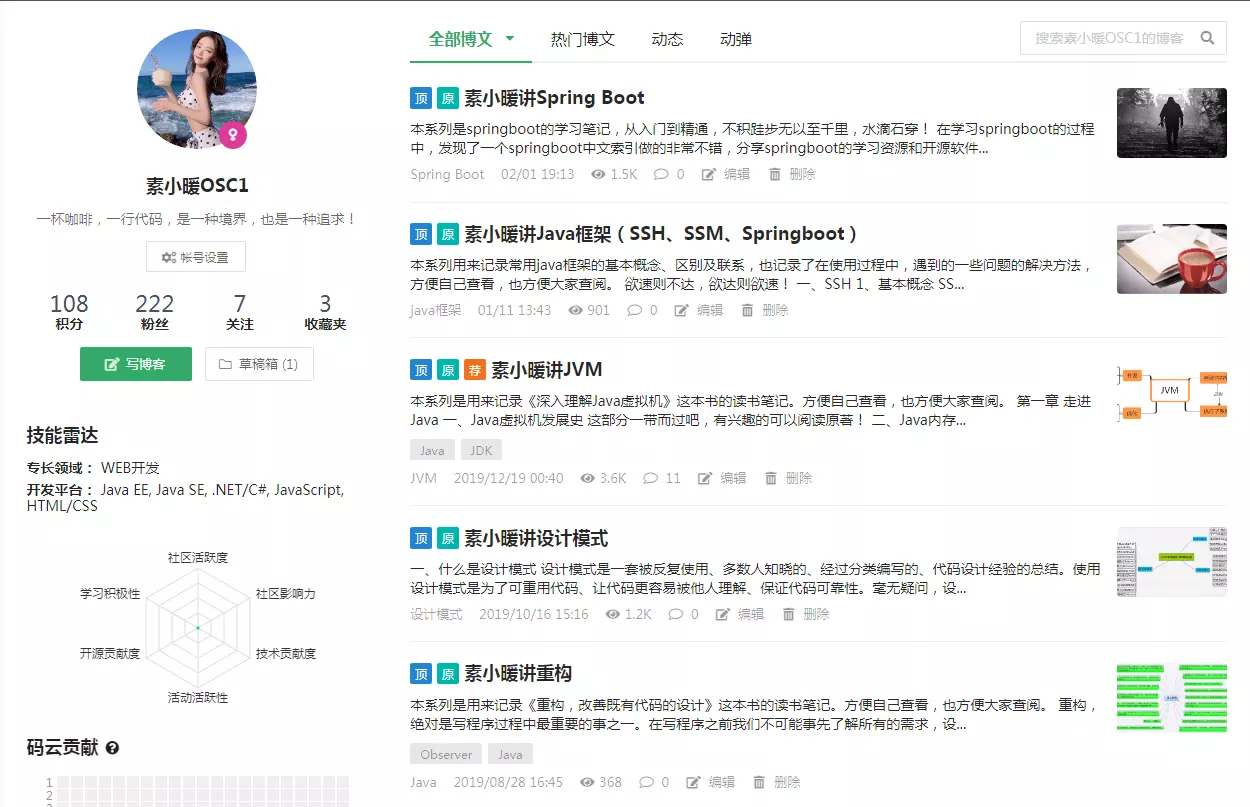This screenshot has width=1250, height=807.
Task: Click the search magnifier icon
Action: pyautogui.click(x=1207, y=38)
